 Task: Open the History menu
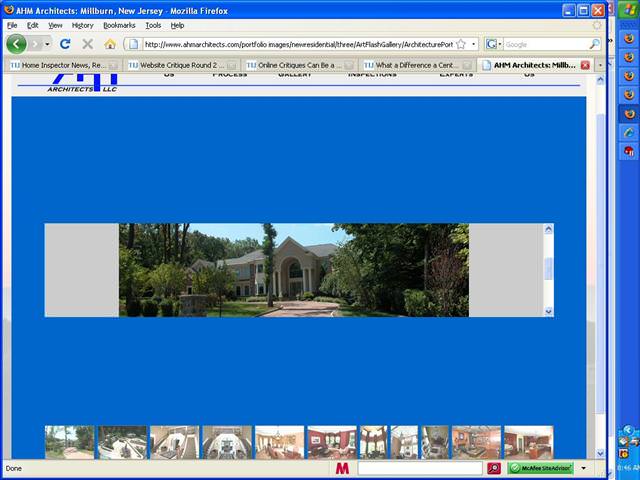(x=82, y=25)
